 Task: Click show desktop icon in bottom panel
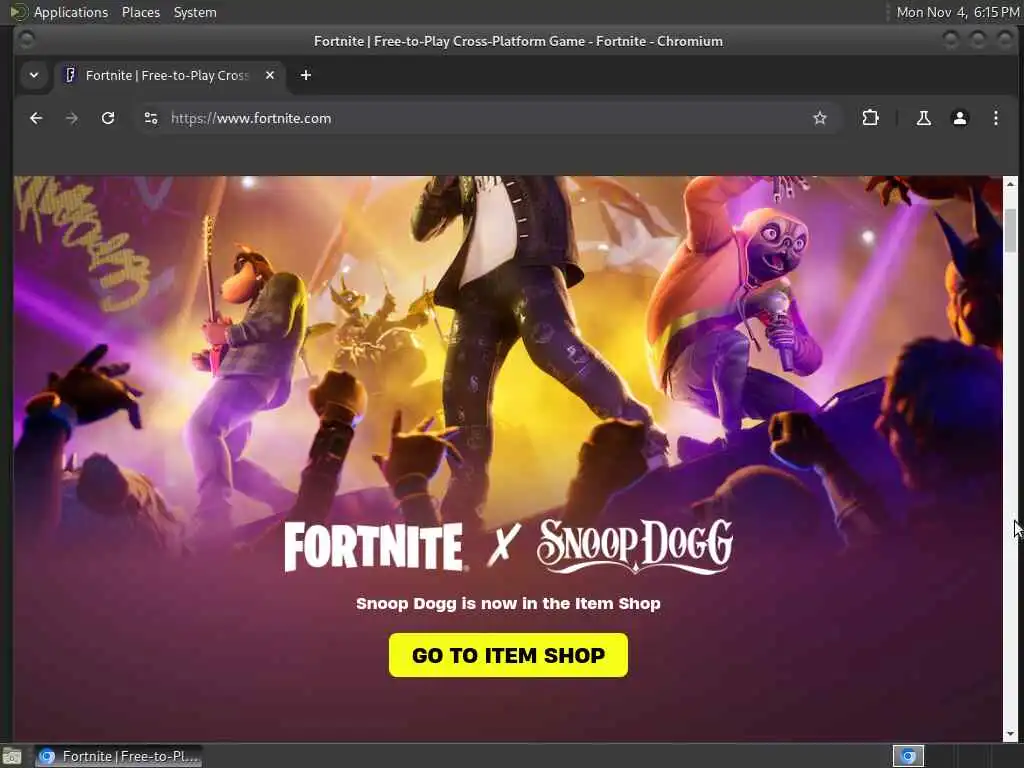(x=12, y=756)
